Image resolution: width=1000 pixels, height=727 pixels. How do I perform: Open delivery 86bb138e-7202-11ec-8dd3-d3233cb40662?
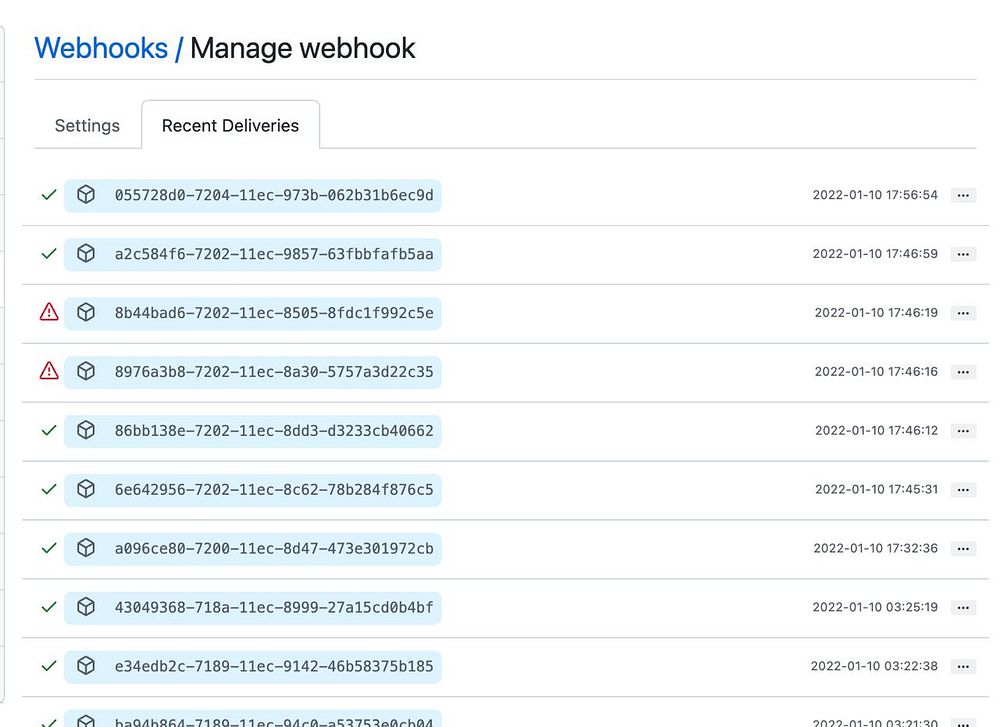point(274,431)
